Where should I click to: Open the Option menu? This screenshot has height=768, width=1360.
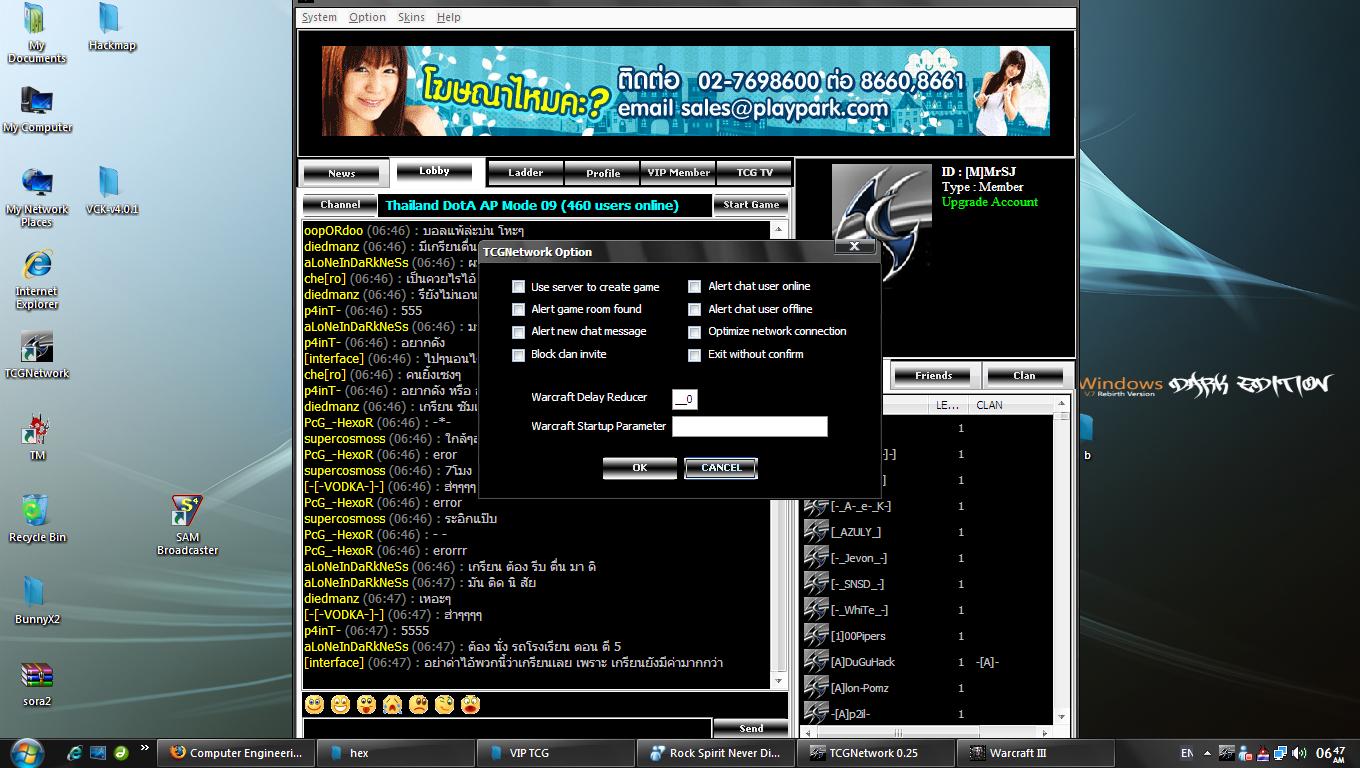coord(367,17)
